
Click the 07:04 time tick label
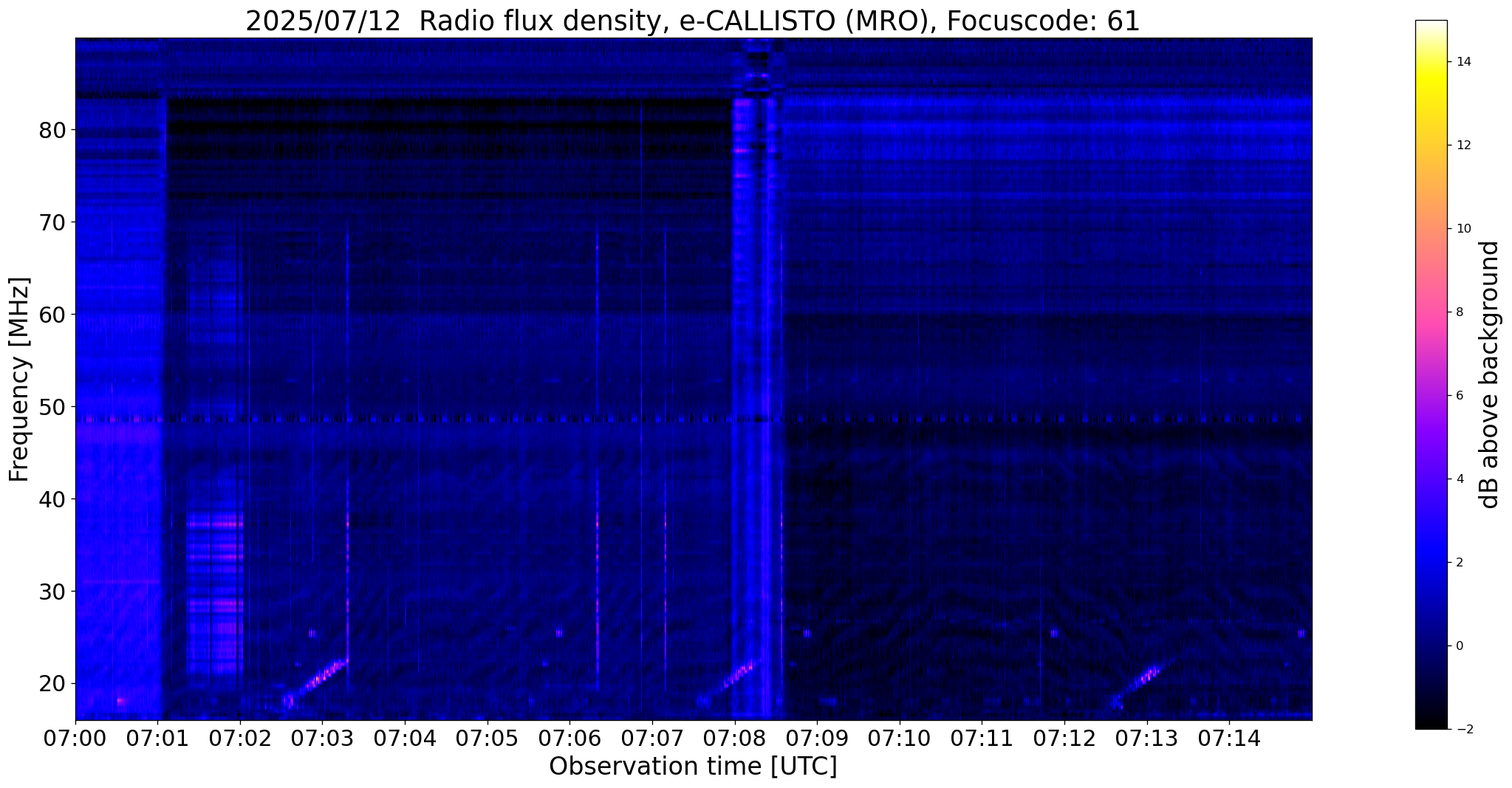coord(405,739)
